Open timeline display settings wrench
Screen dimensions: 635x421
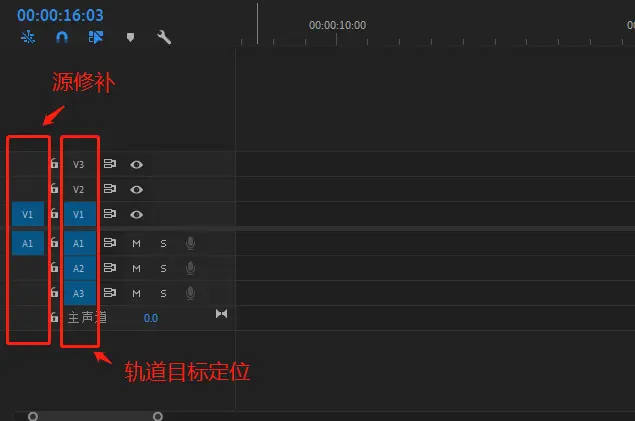pyautogui.click(x=164, y=37)
